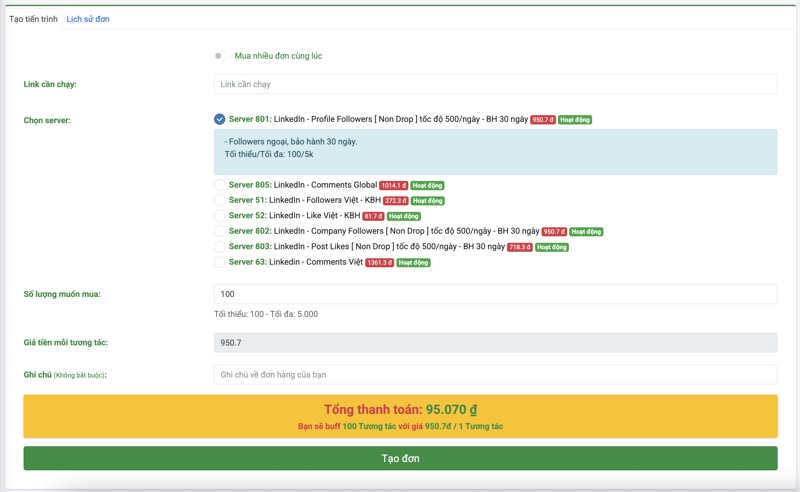Select Server 52 Like Việt radio
The width and height of the screenshot is (800, 492).
tap(220, 216)
